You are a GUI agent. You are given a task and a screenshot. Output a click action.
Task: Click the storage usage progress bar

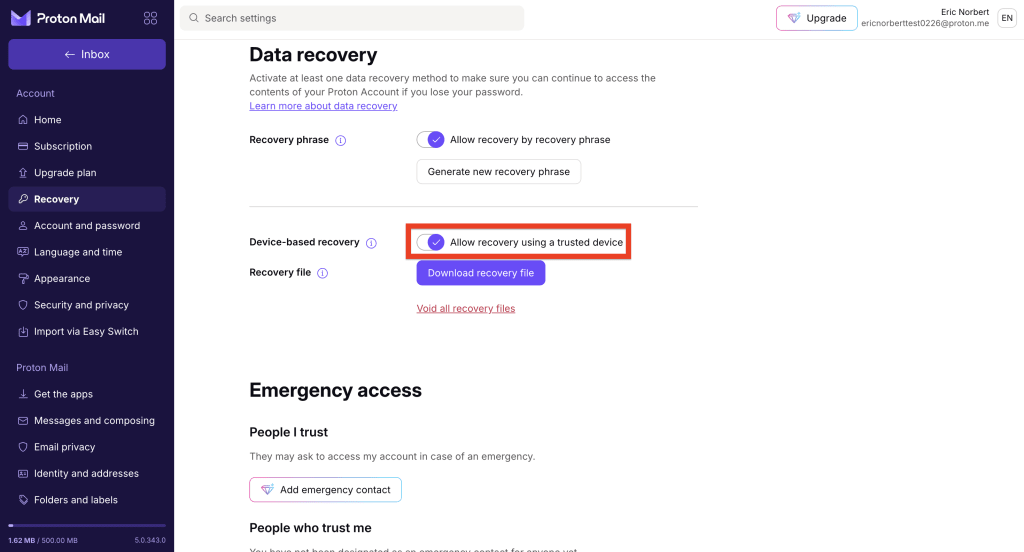(87, 525)
